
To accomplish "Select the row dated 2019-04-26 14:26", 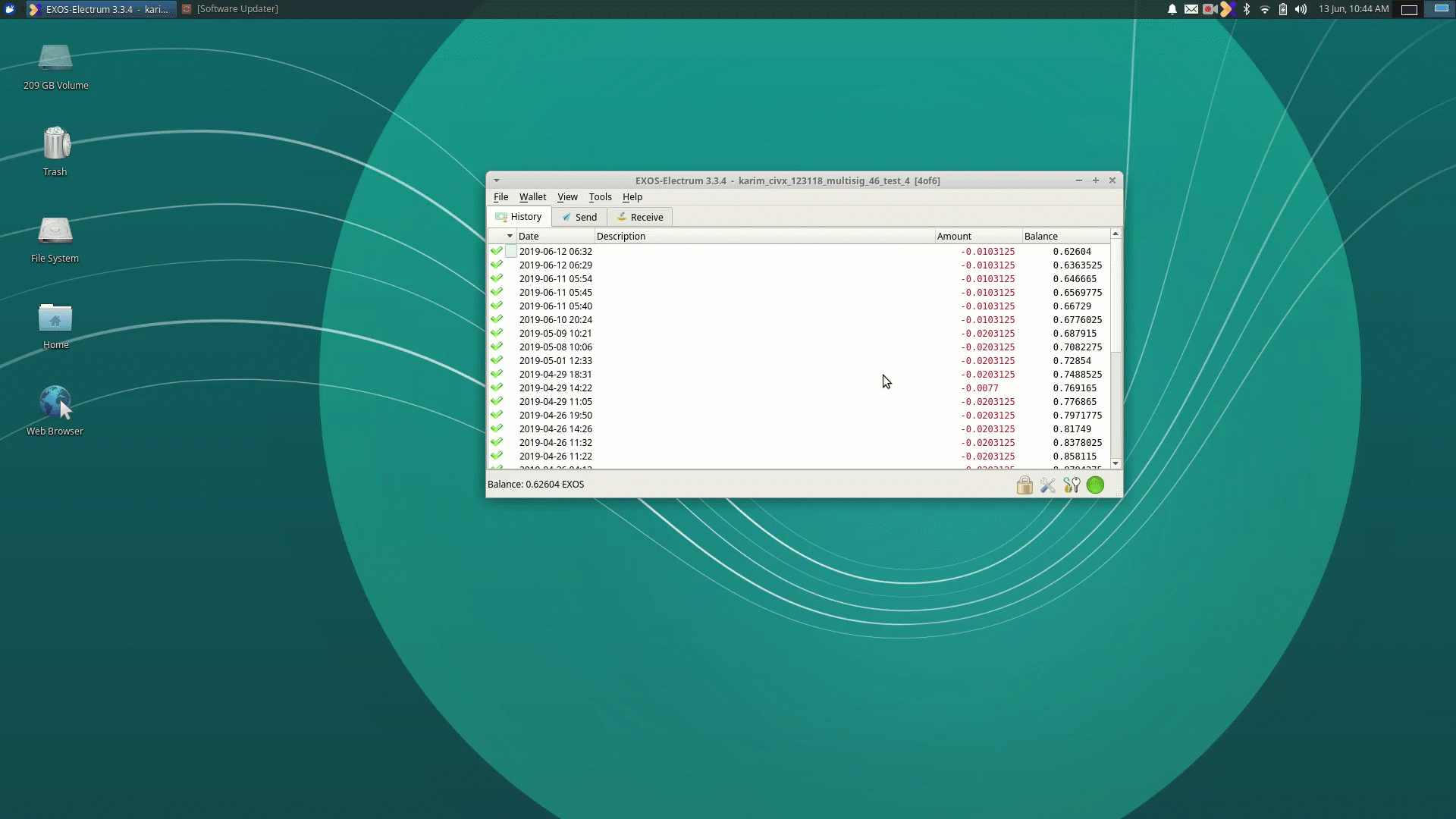I will pos(799,429).
